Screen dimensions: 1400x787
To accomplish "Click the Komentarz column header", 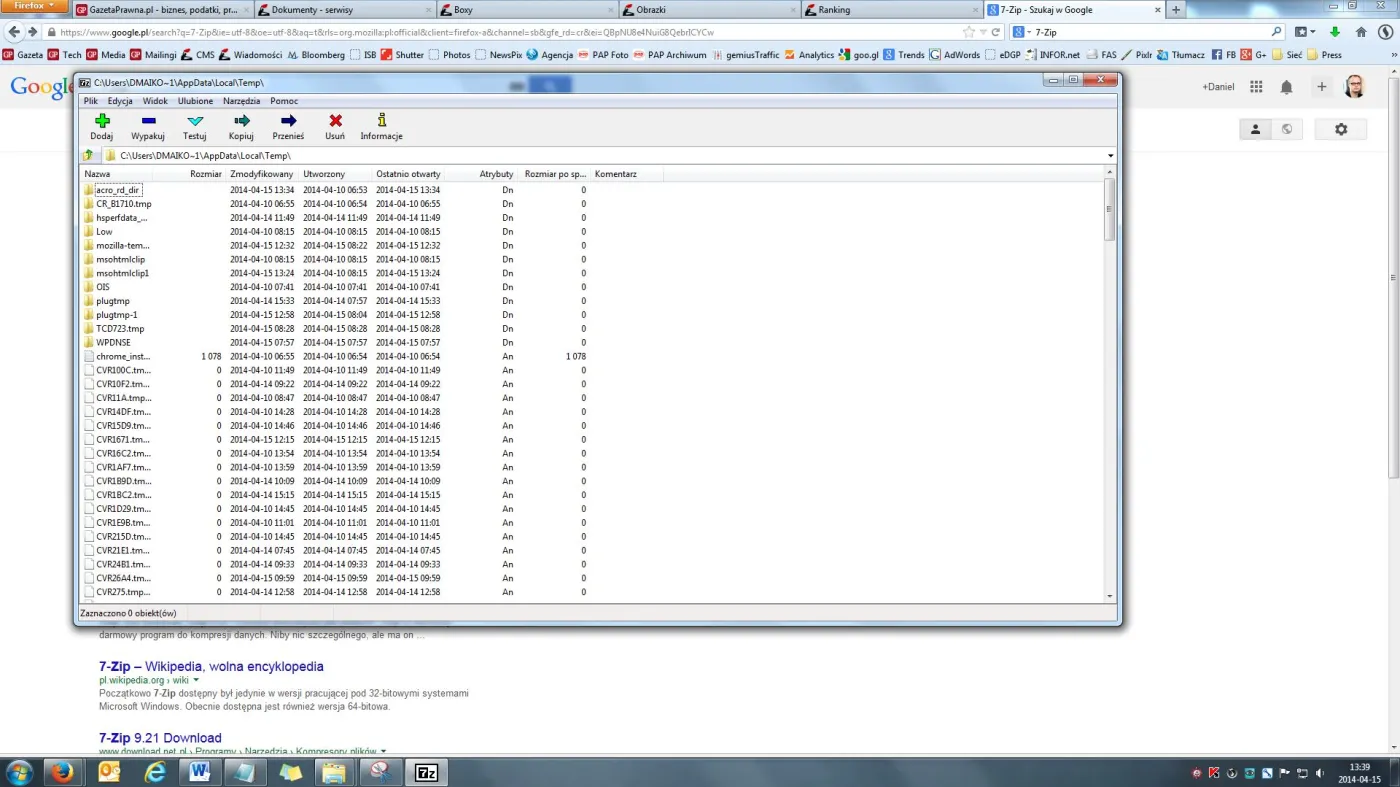I will (x=628, y=174).
